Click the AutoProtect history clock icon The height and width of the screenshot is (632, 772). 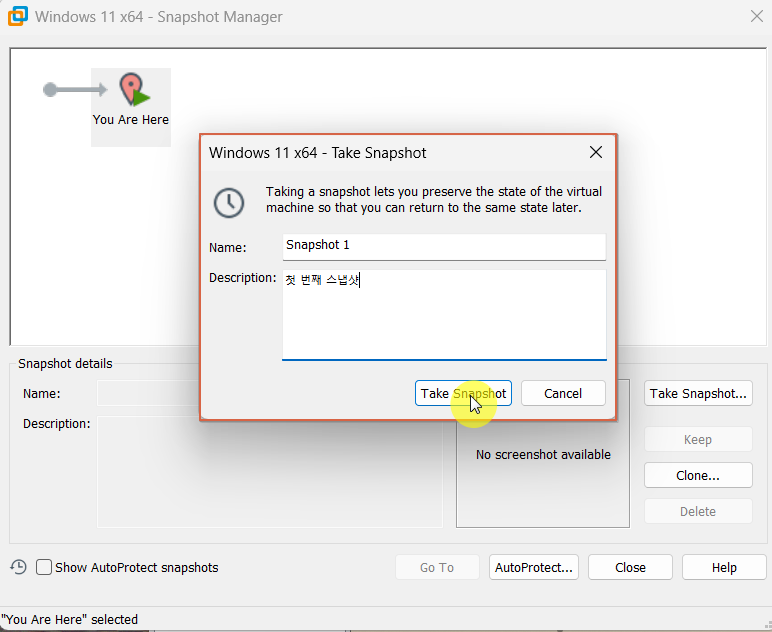[x=19, y=567]
